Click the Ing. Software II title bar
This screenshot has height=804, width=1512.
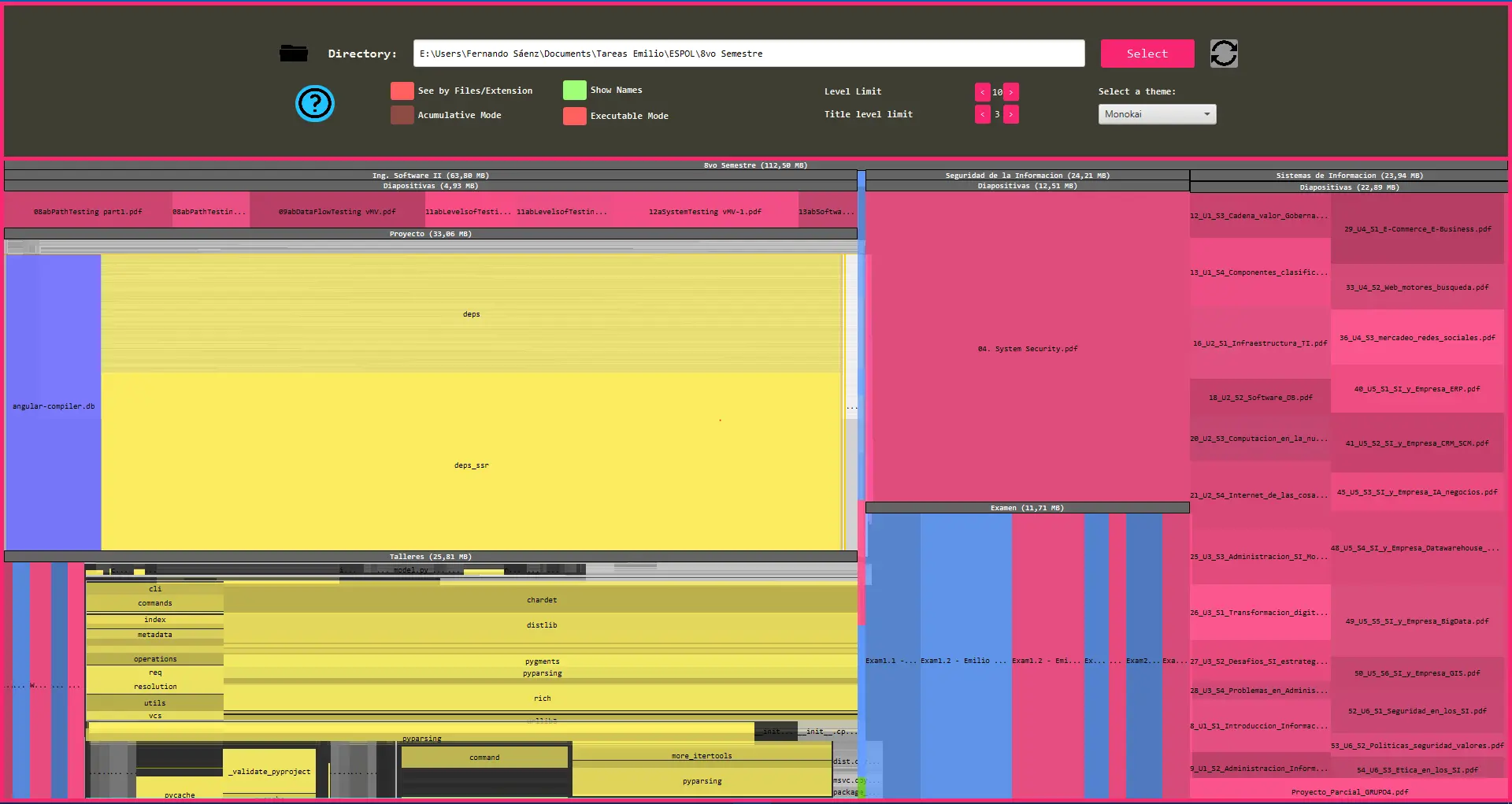[x=430, y=176]
